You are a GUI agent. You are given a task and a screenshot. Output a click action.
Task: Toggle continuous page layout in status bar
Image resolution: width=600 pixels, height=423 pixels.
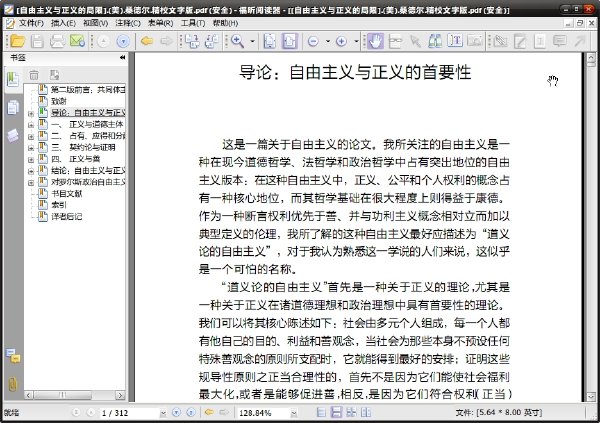336,412
